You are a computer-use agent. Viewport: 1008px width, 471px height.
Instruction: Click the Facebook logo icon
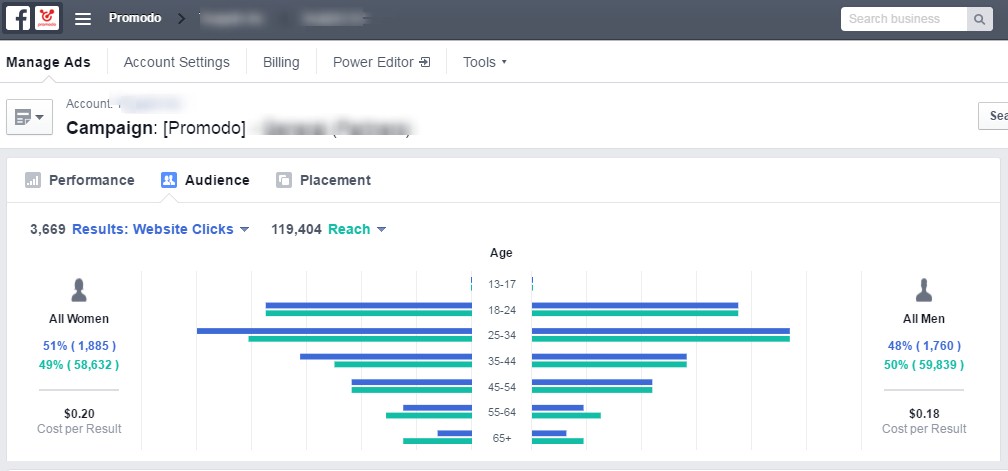18,18
